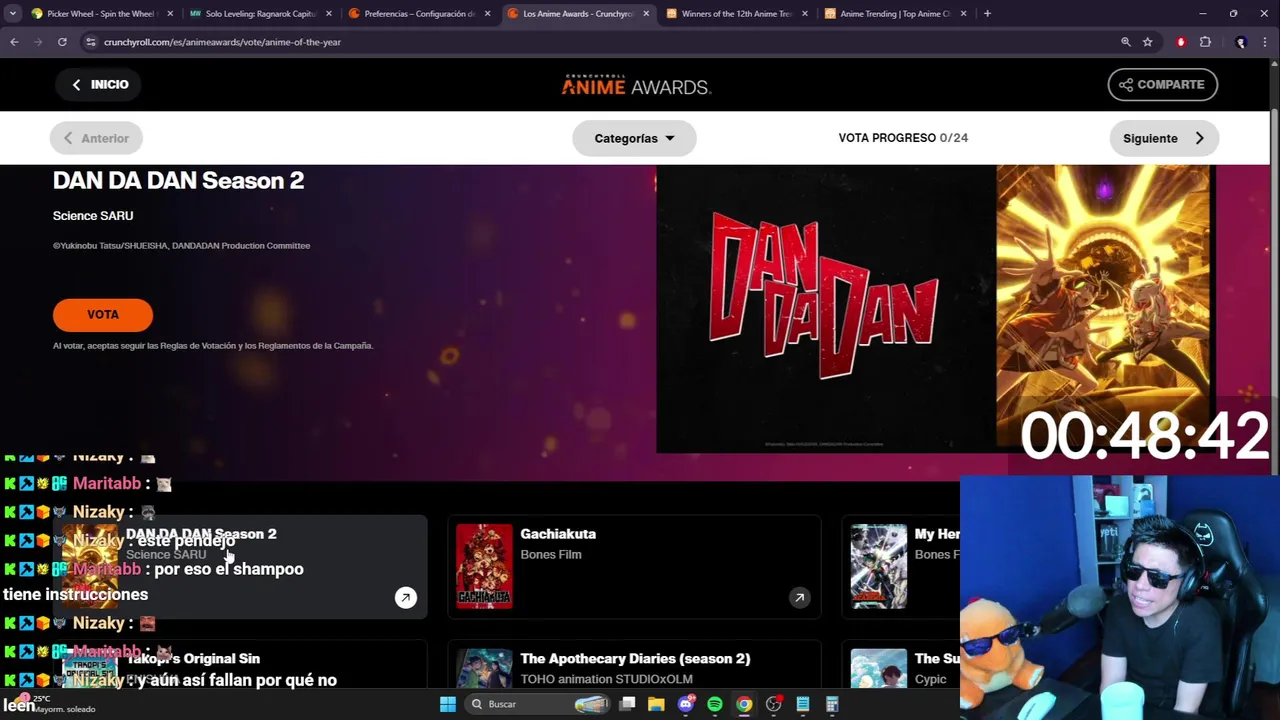Viewport: 1280px width, 720px height.
Task: Open File Explorer from taskbar
Action: tap(656, 704)
